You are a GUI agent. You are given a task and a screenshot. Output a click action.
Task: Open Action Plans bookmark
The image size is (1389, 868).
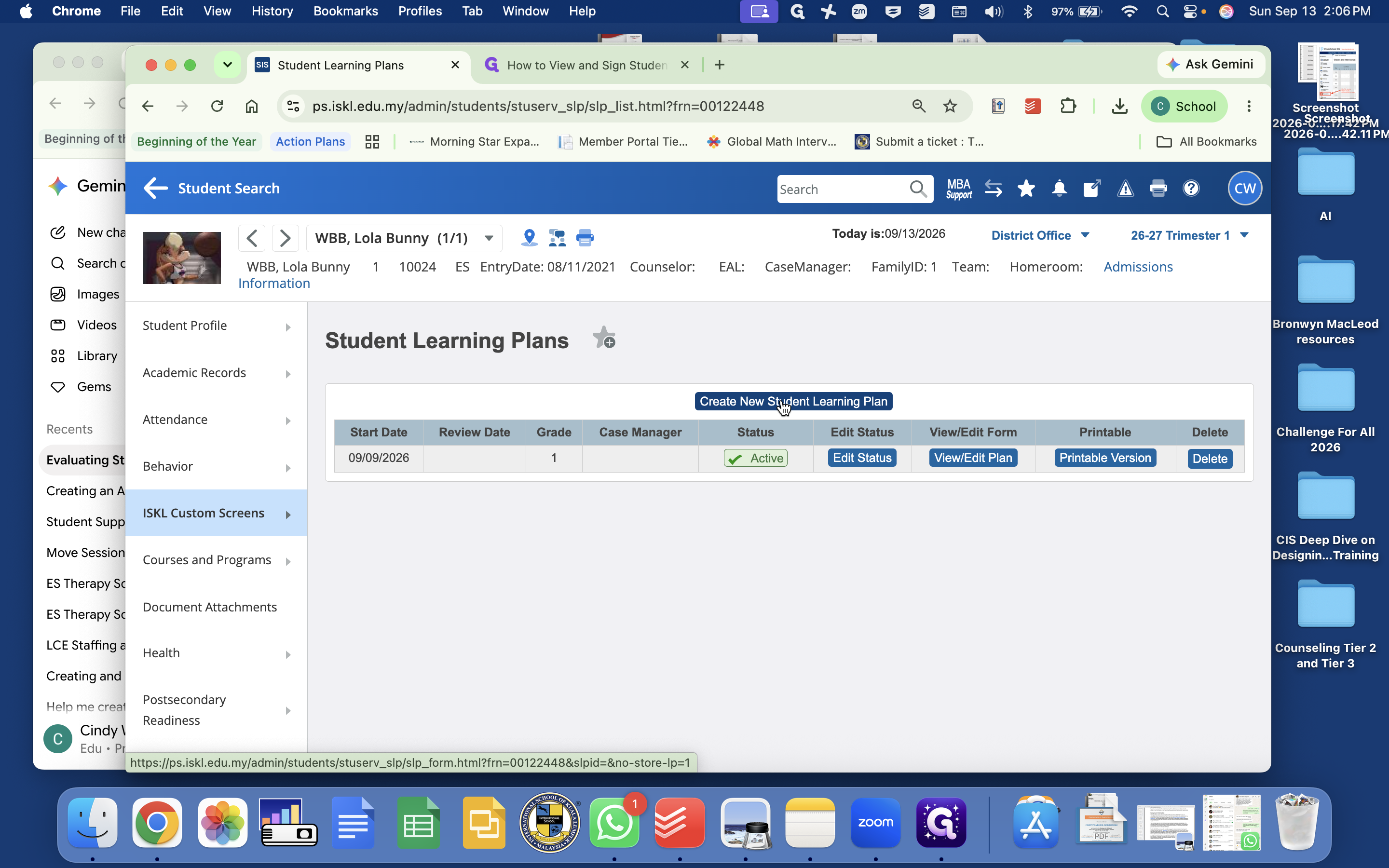point(310,142)
